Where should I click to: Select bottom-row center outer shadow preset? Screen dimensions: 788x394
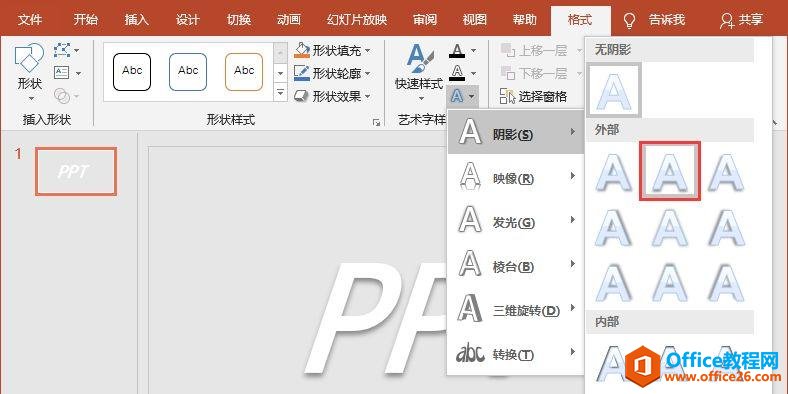669,283
